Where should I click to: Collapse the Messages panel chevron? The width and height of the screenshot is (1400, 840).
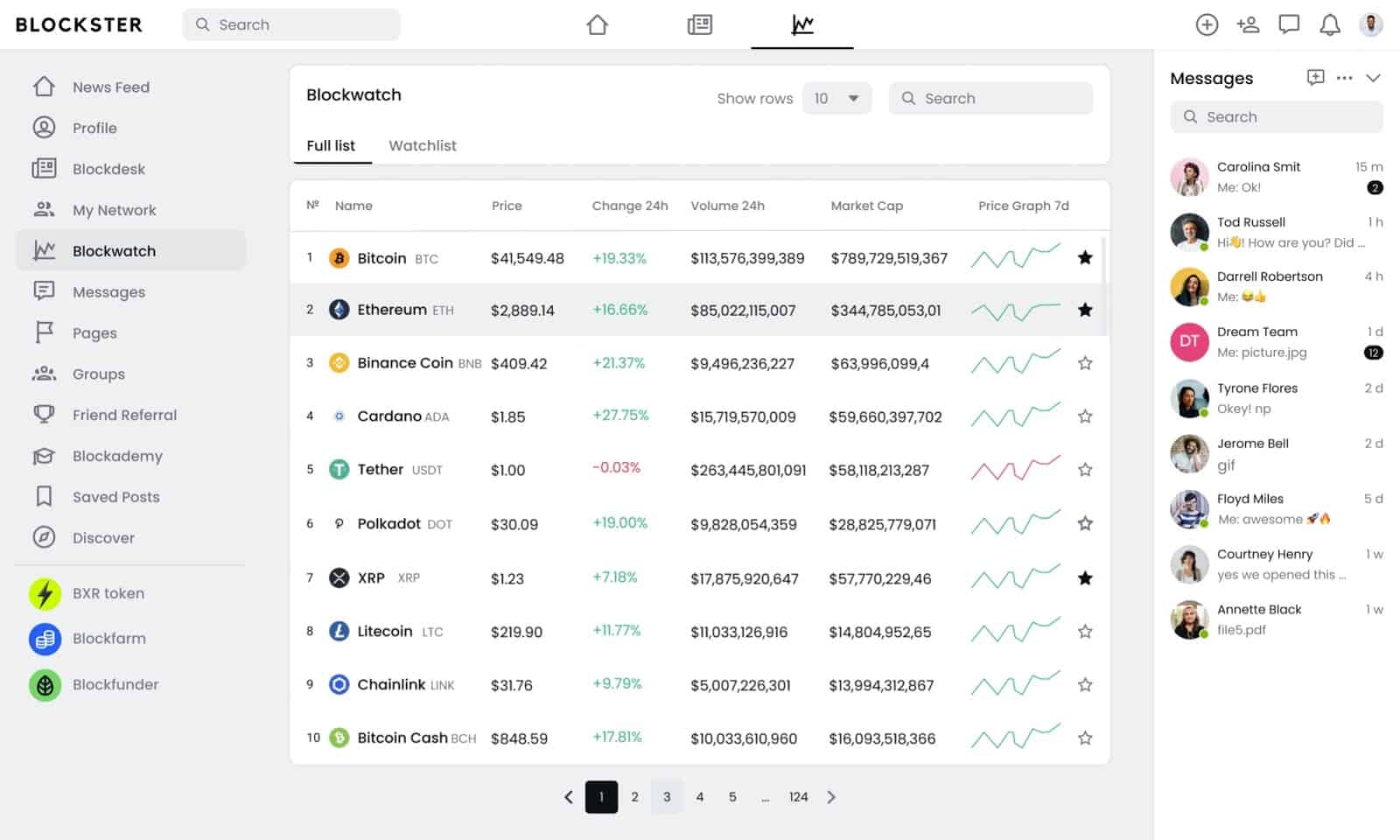coord(1373,78)
